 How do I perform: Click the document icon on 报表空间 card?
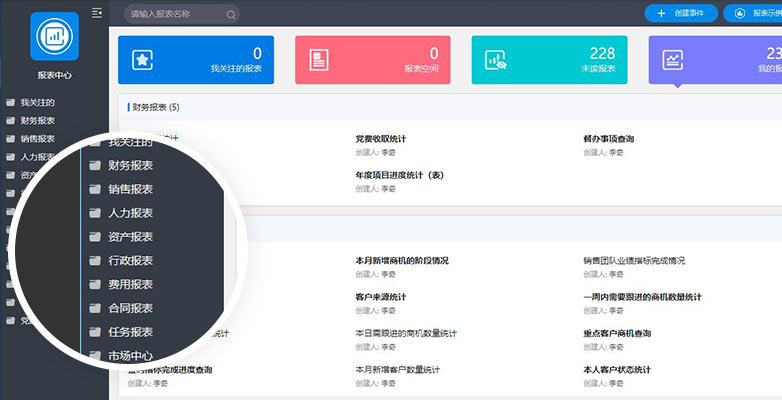point(319,60)
